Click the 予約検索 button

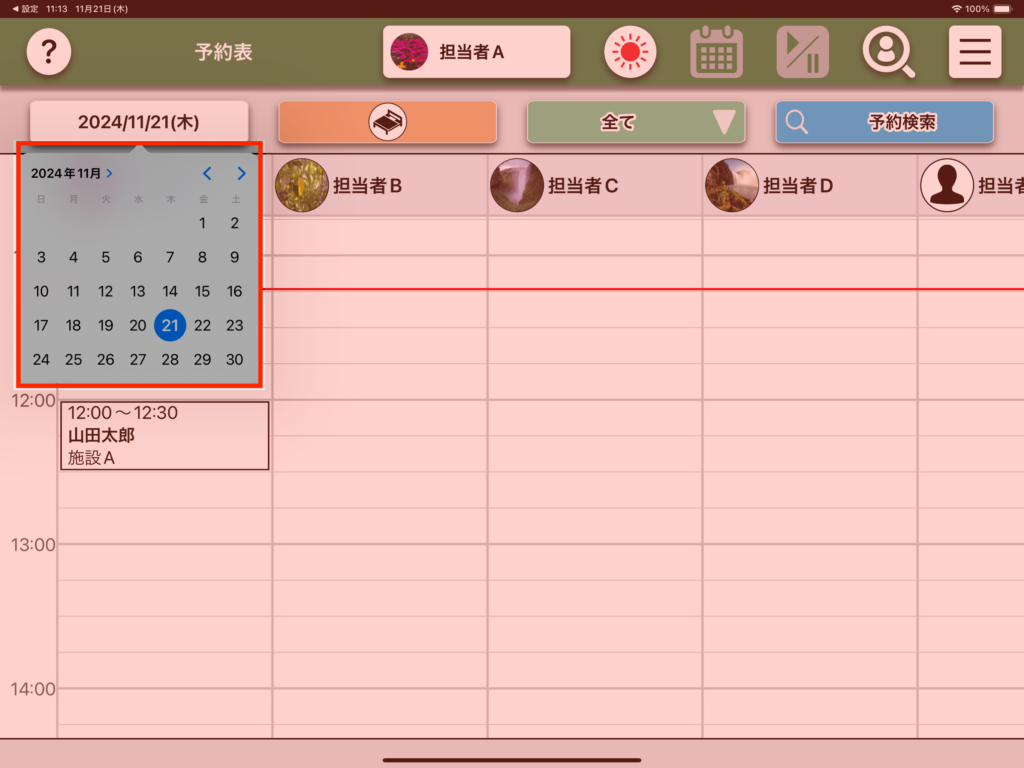point(884,122)
